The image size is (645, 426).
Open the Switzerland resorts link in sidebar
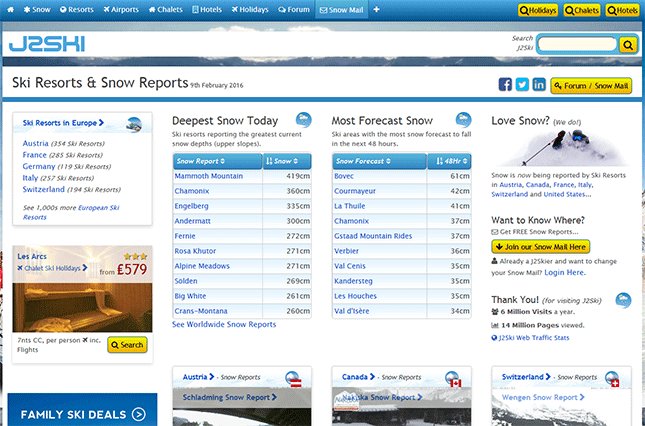coord(44,189)
